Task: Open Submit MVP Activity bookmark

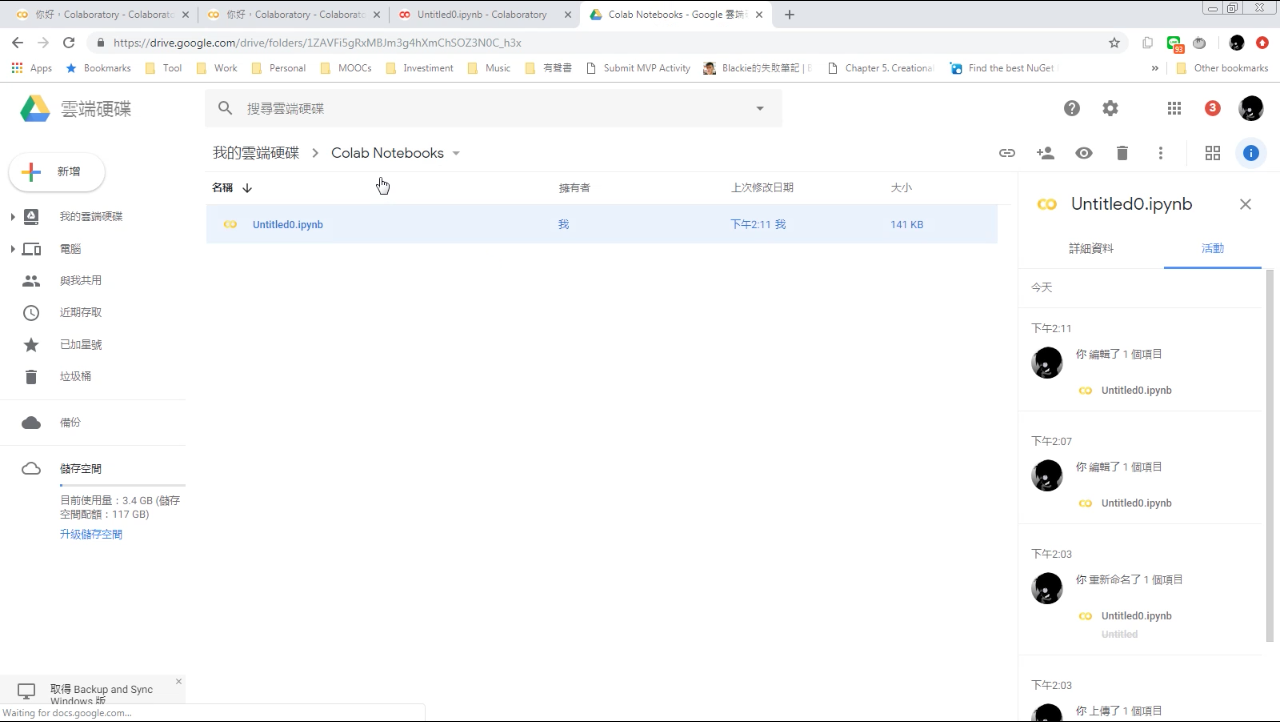Action: click(638, 68)
